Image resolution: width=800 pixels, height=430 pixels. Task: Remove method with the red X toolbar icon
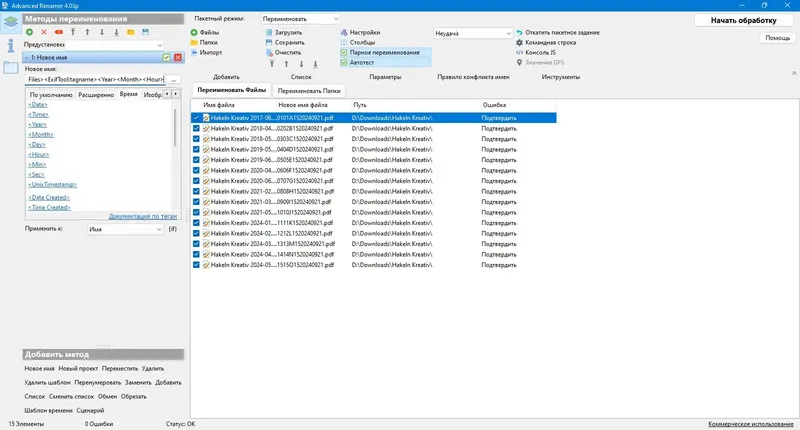[44, 32]
